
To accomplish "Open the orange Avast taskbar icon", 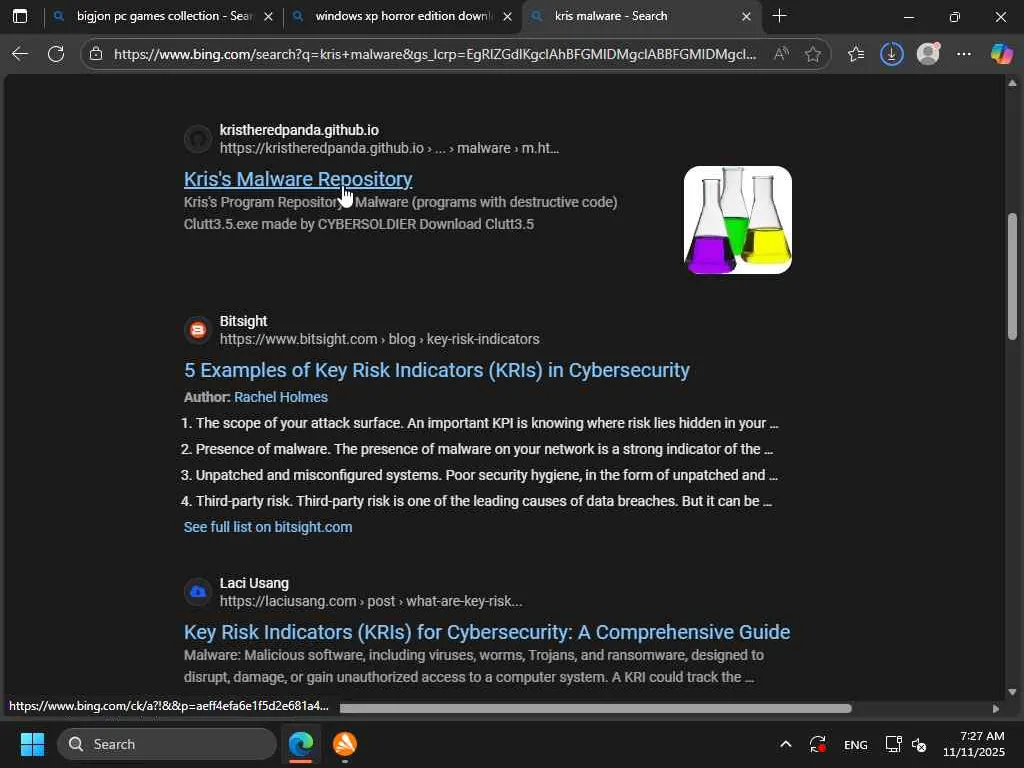I will click(345, 744).
